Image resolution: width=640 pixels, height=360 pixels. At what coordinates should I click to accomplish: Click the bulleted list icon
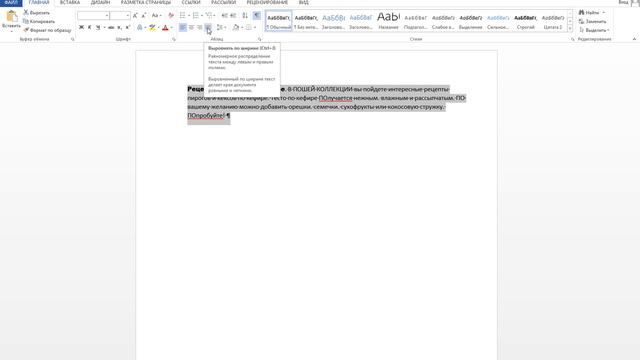coord(182,16)
